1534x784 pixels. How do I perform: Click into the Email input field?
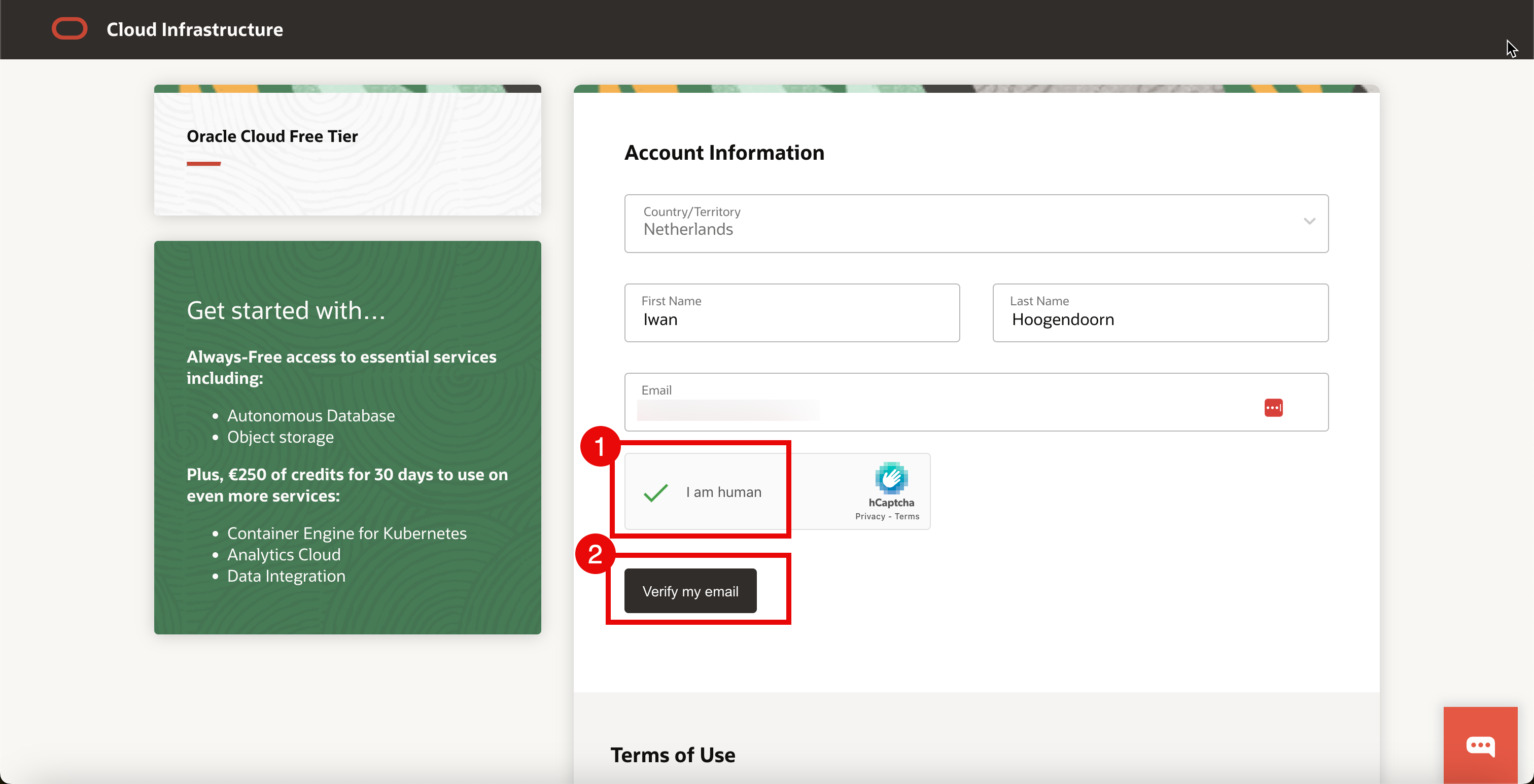pos(941,410)
